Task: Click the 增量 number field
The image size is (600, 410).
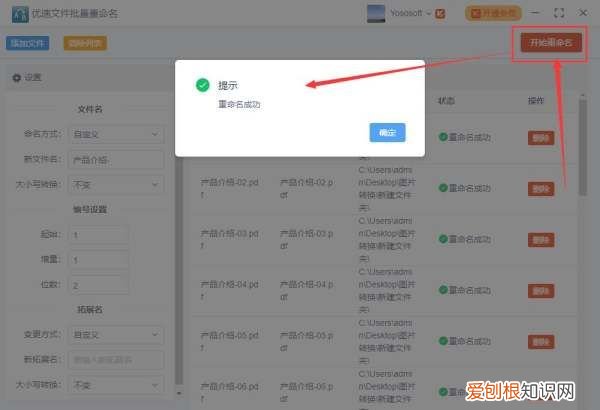Action: 99,260
